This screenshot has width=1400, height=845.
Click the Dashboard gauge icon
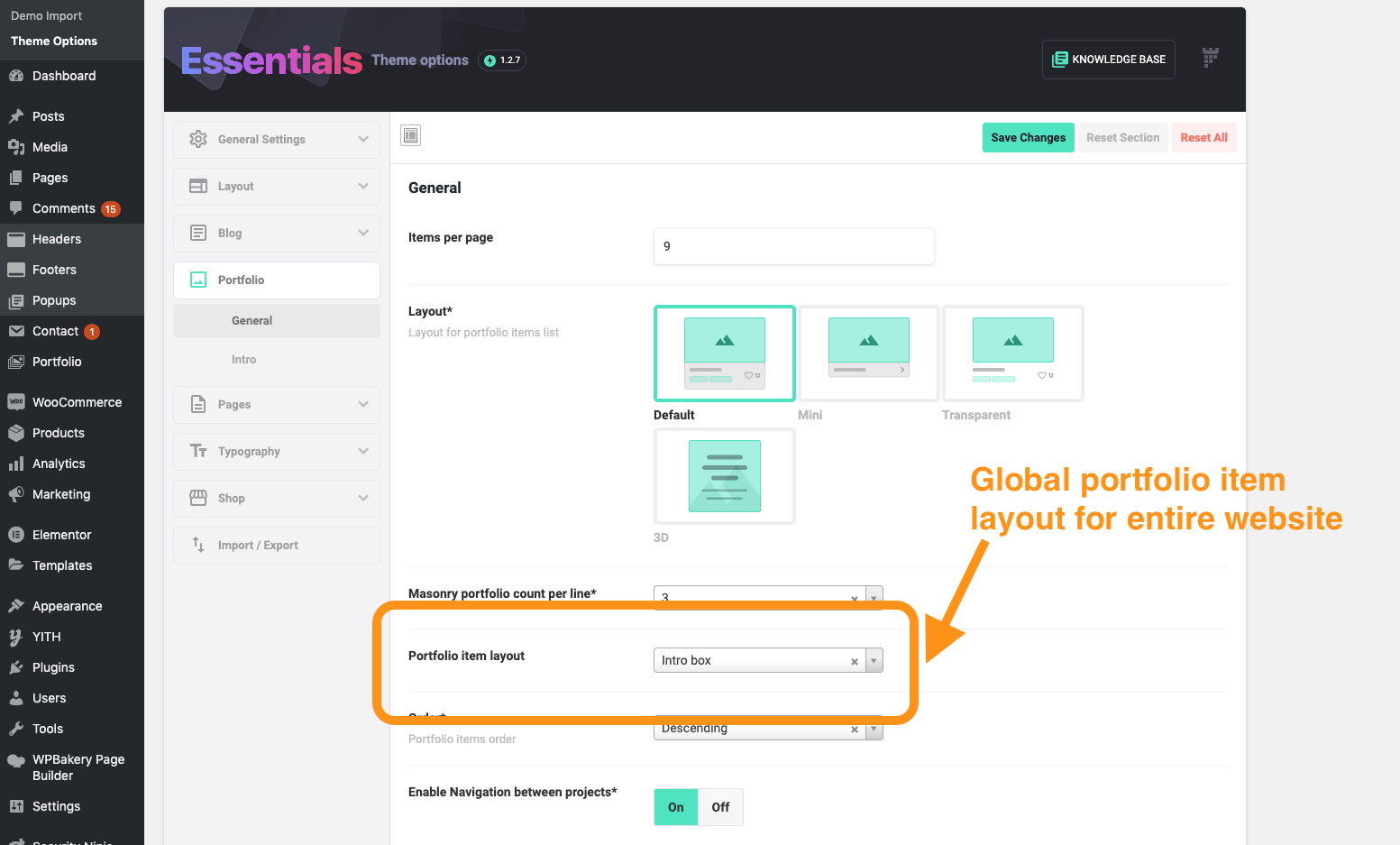pos(16,76)
